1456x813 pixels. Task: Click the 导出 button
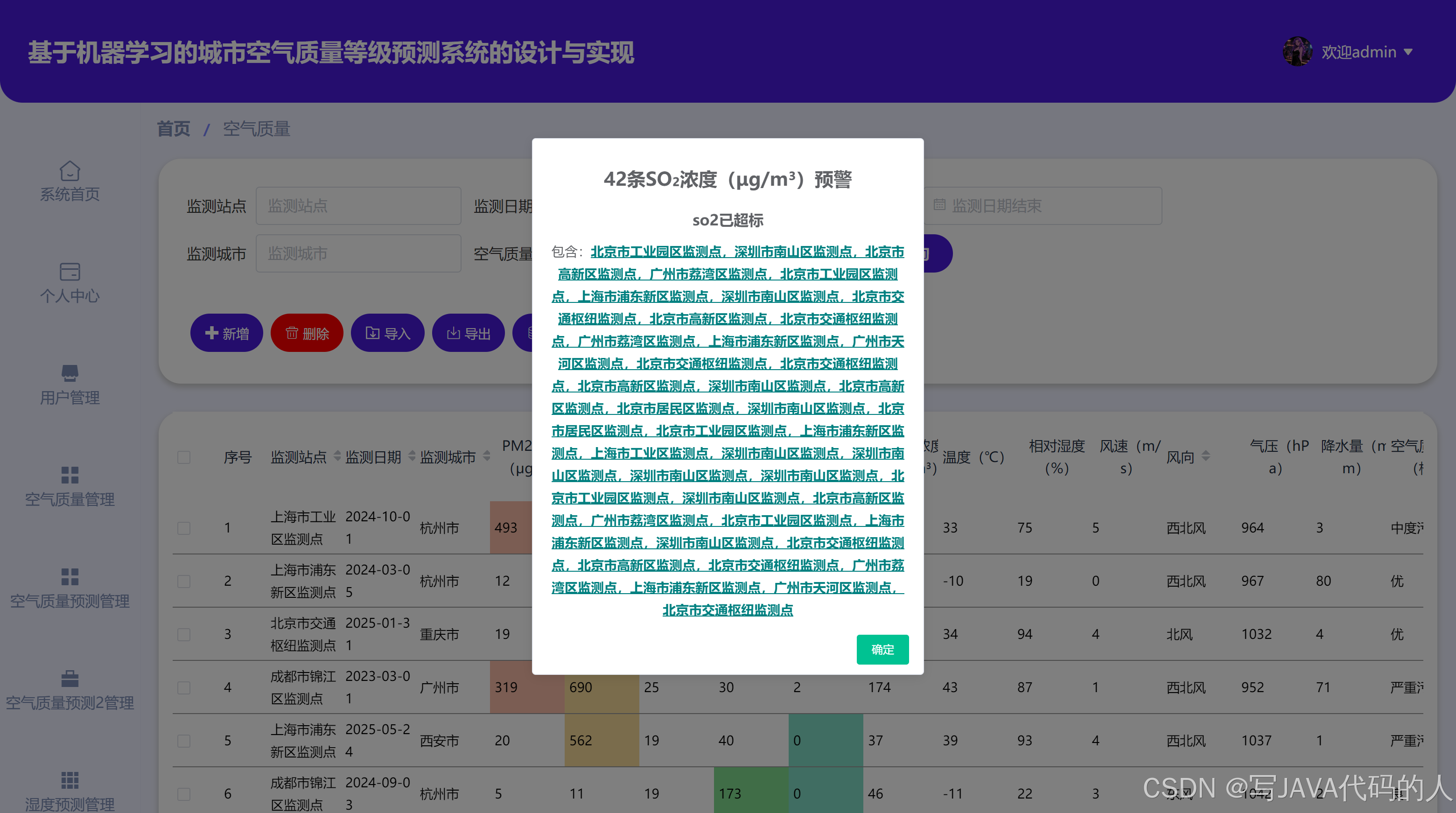469,333
